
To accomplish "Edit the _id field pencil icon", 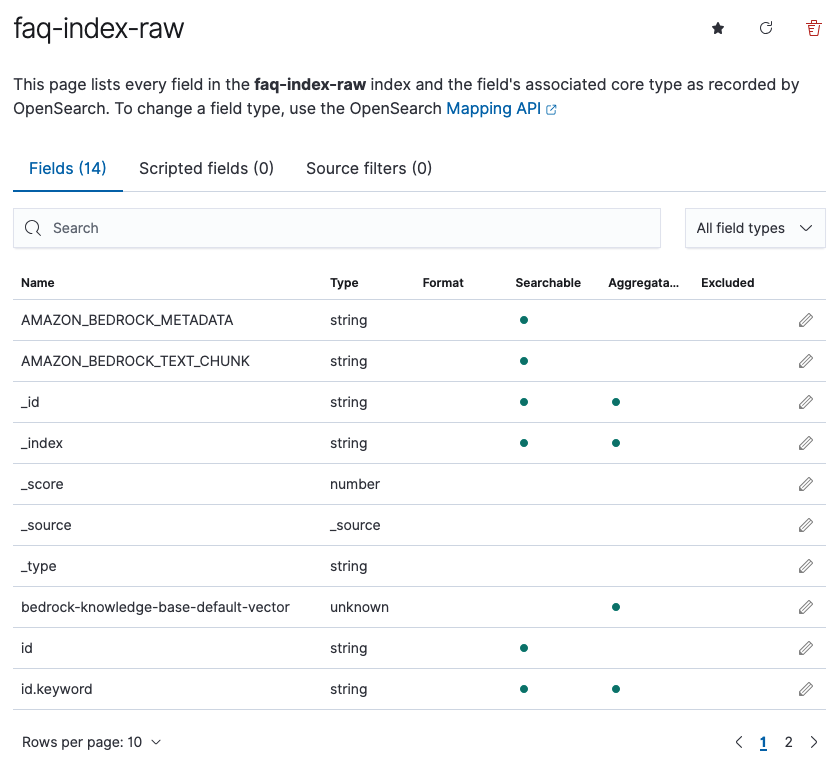I will (806, 402).
